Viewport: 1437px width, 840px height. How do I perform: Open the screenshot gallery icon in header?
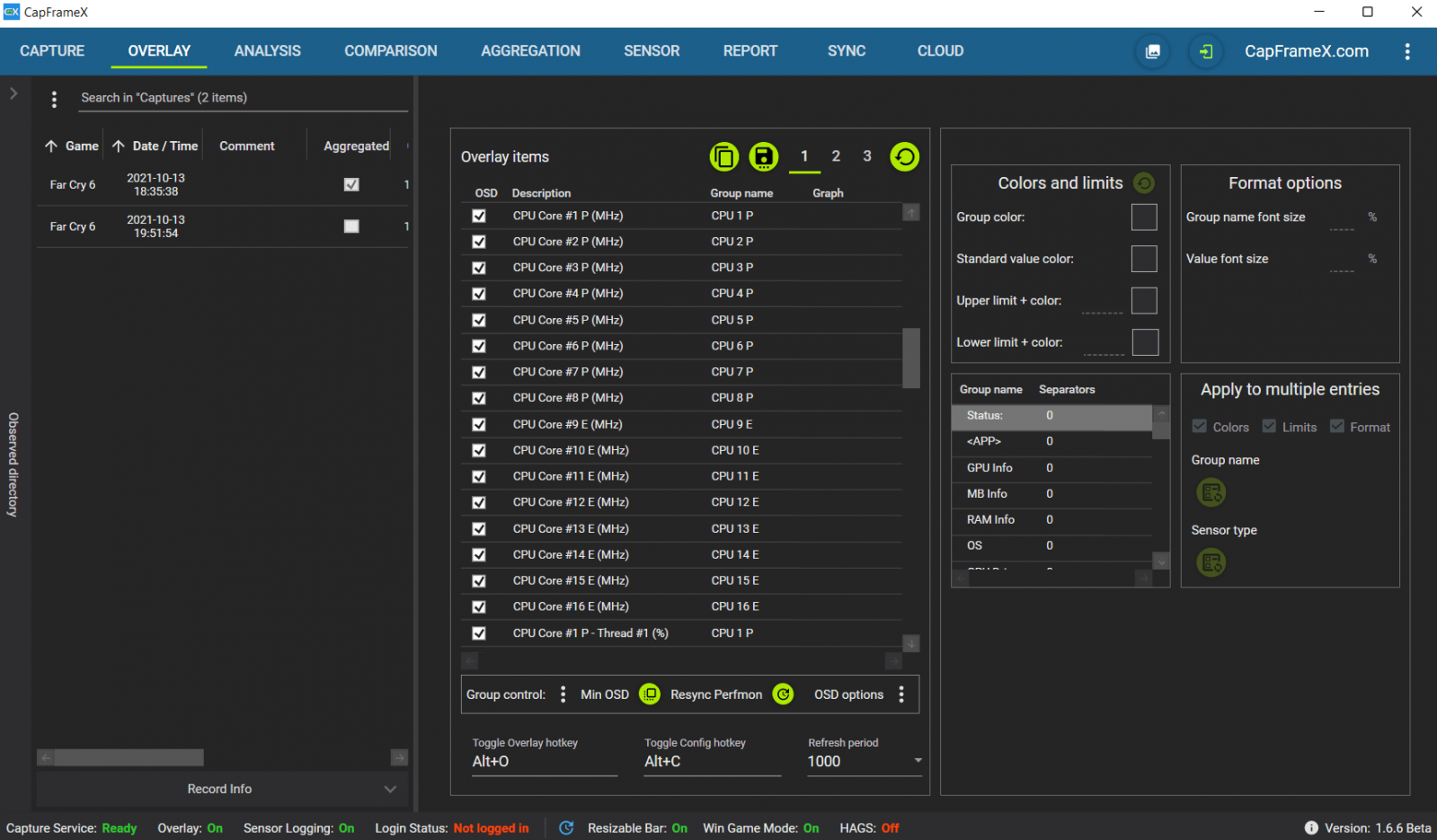point(1152,51)
